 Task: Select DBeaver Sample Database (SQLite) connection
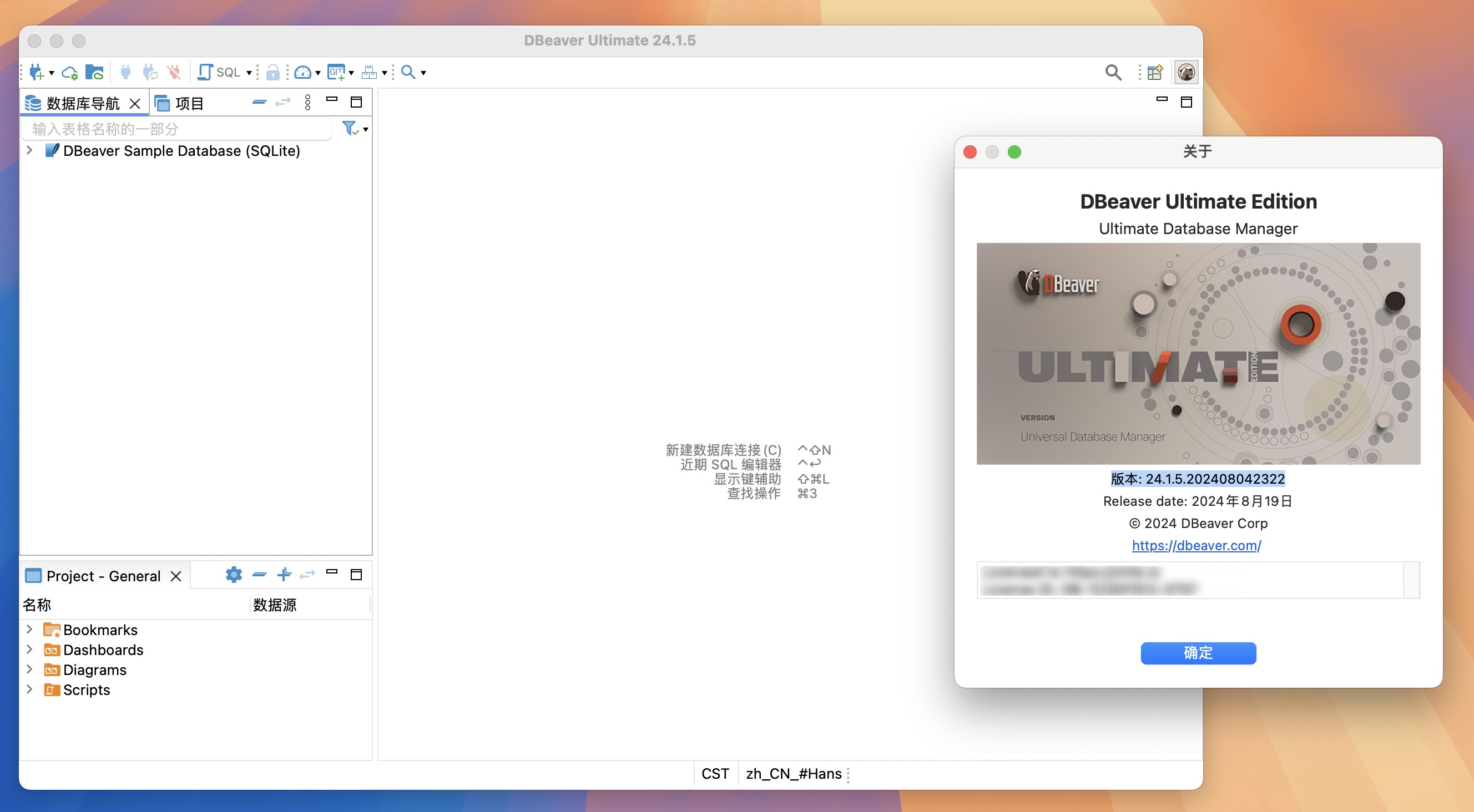[181, 151]
